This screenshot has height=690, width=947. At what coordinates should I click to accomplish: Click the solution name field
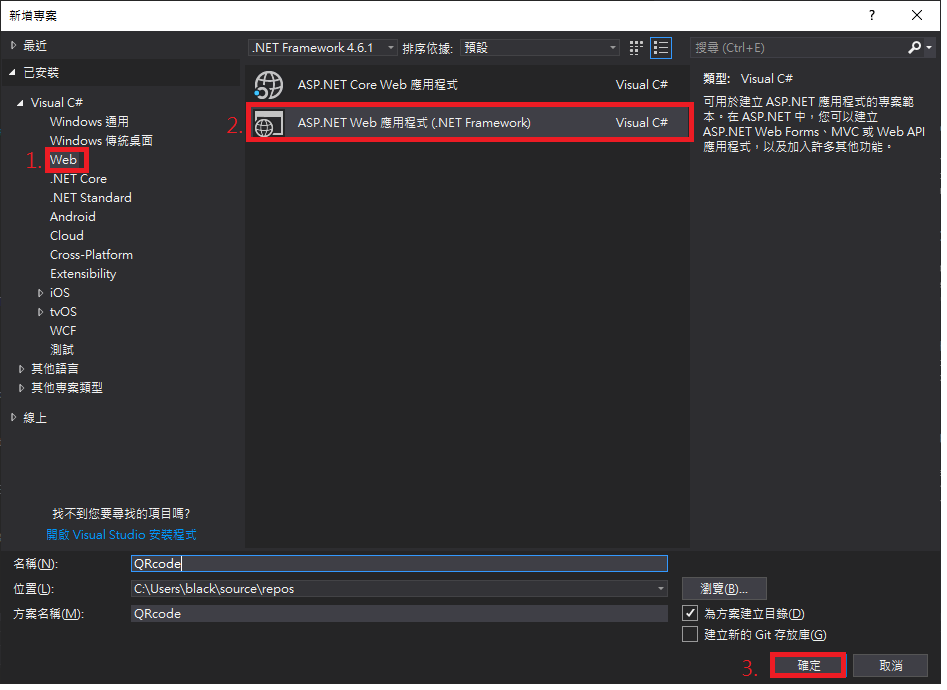(x=399, y=614)
